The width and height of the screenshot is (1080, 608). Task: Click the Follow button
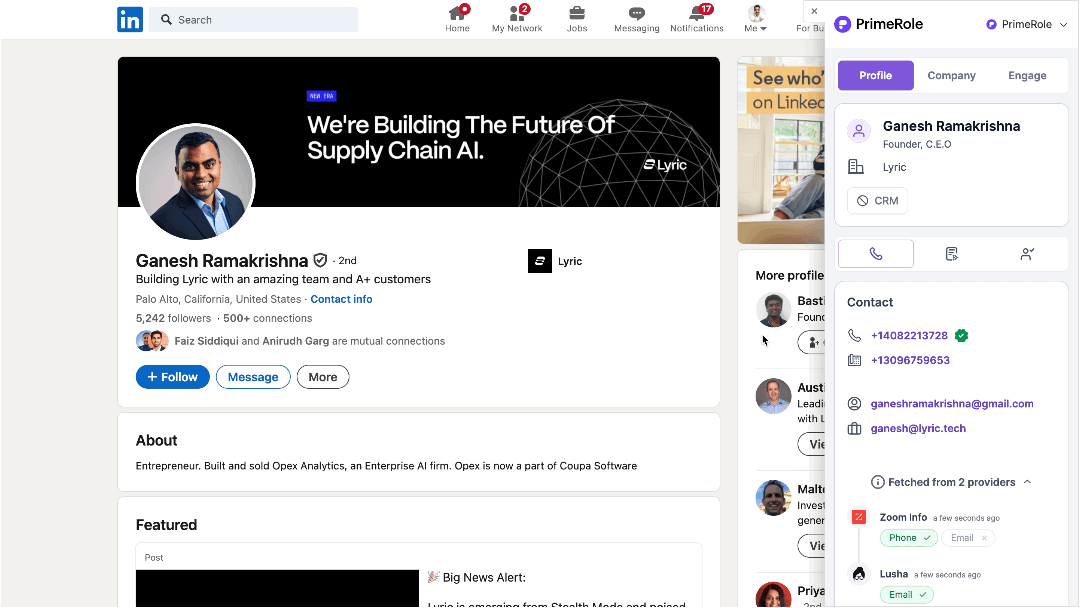(x=173, y=377)
